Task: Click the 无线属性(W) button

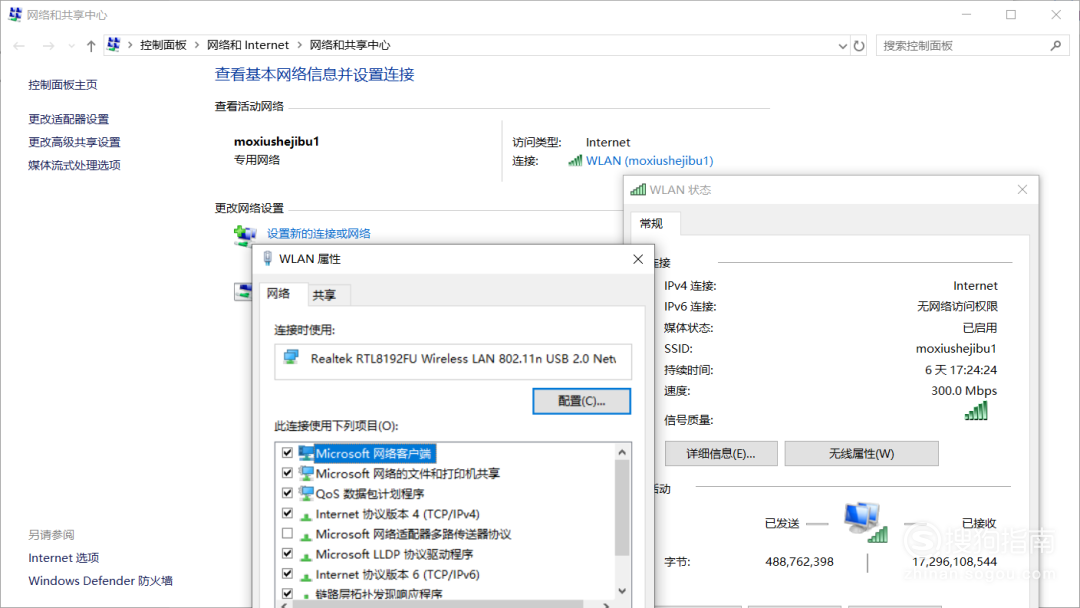Action: (x=862, y=453)
